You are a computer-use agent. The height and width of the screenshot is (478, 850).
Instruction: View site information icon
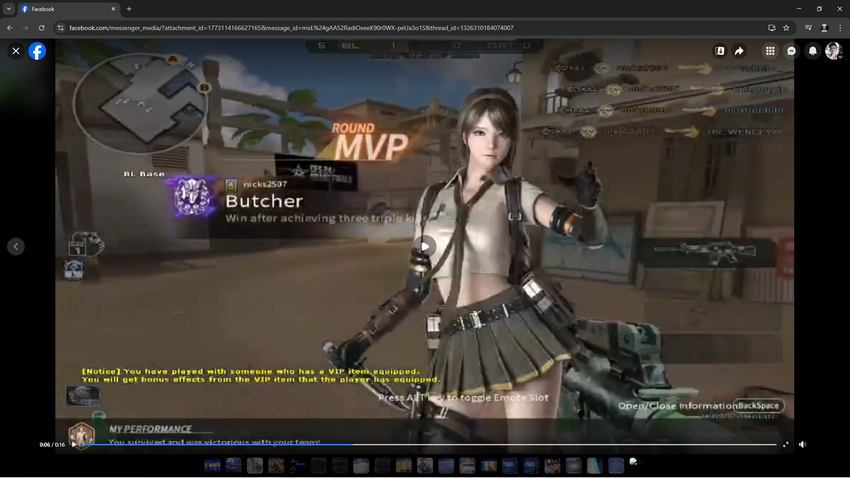coord(61,28)
